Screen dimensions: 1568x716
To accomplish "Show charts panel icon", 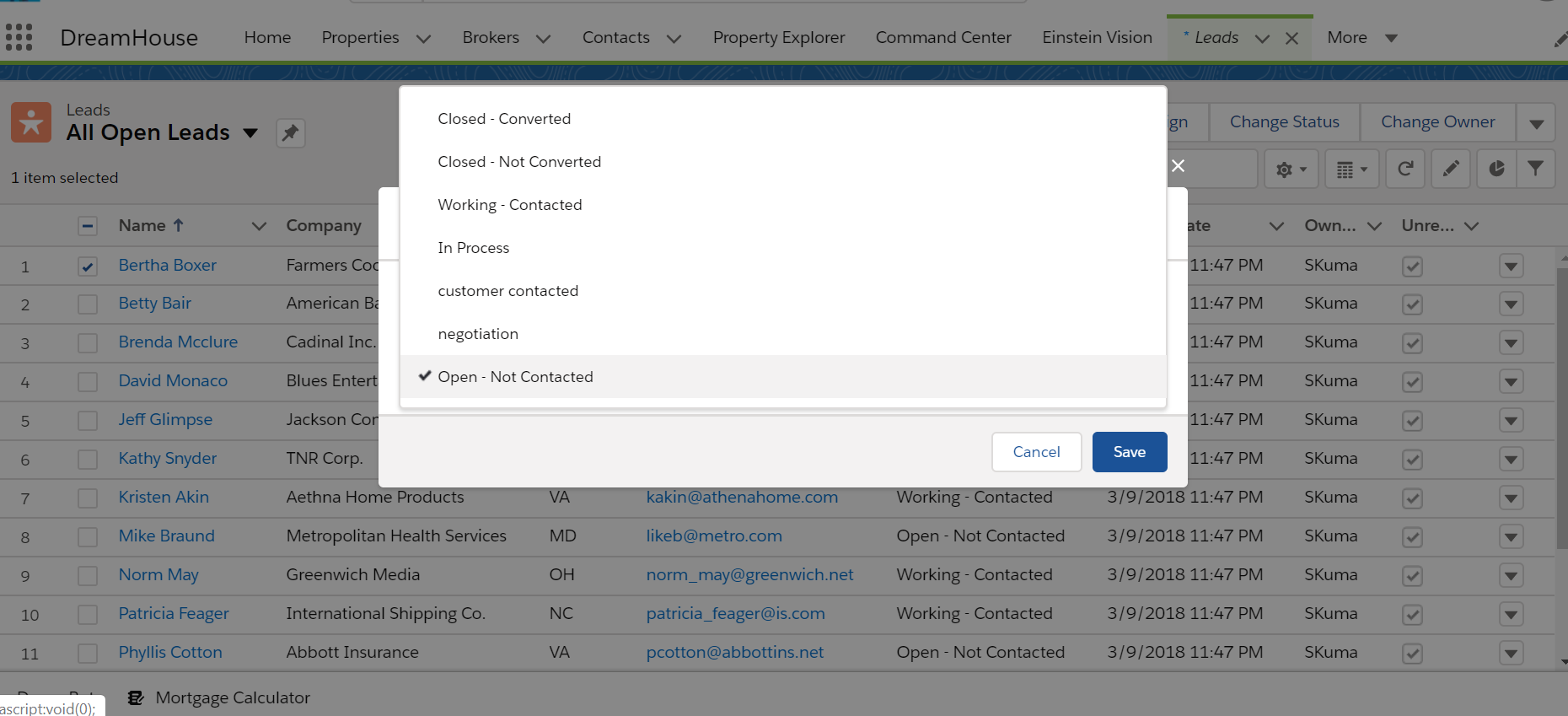I will pyautogui.click(x=1496, y=170).
